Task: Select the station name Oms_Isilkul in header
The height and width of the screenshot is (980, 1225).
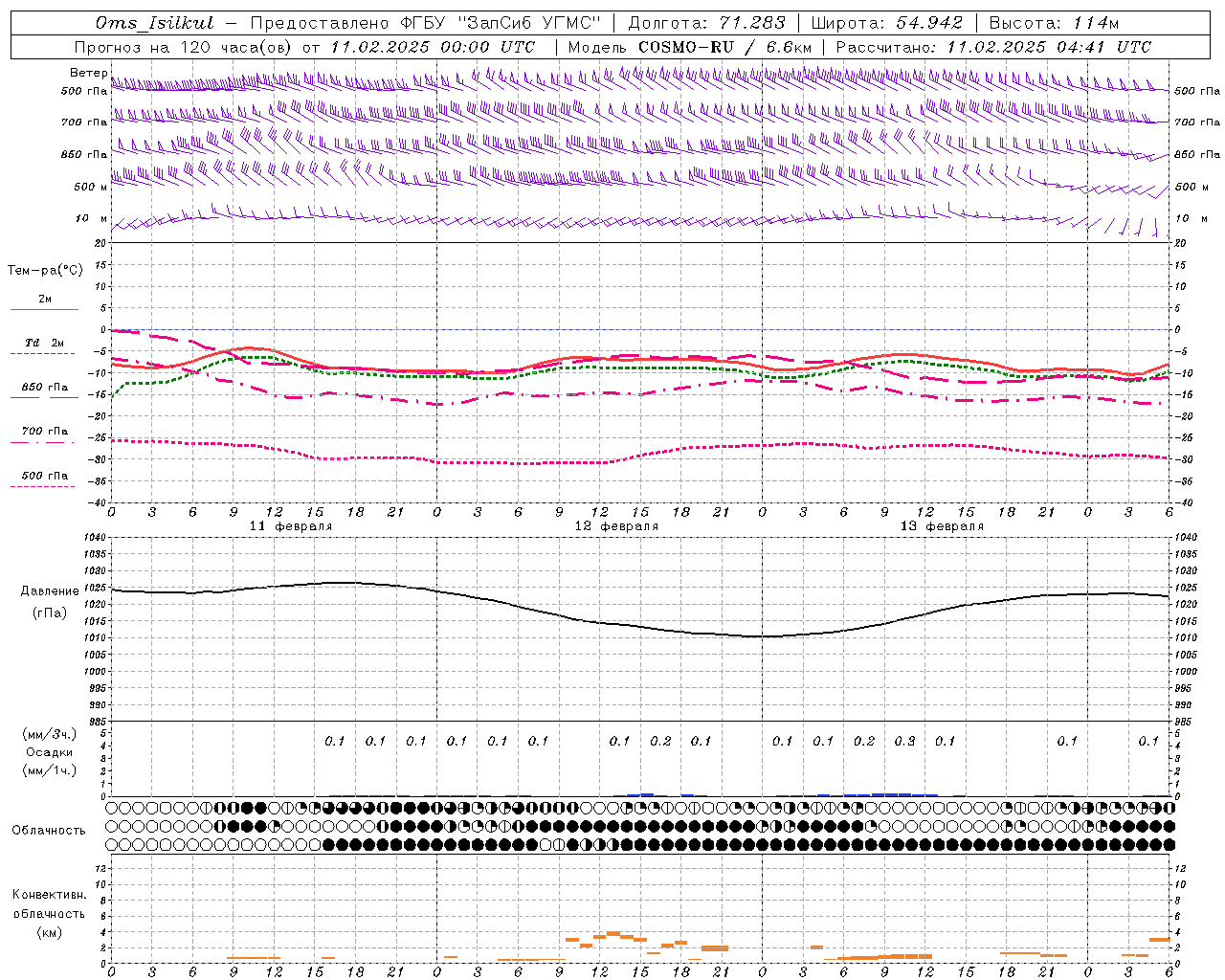Action: pos(154,23)
